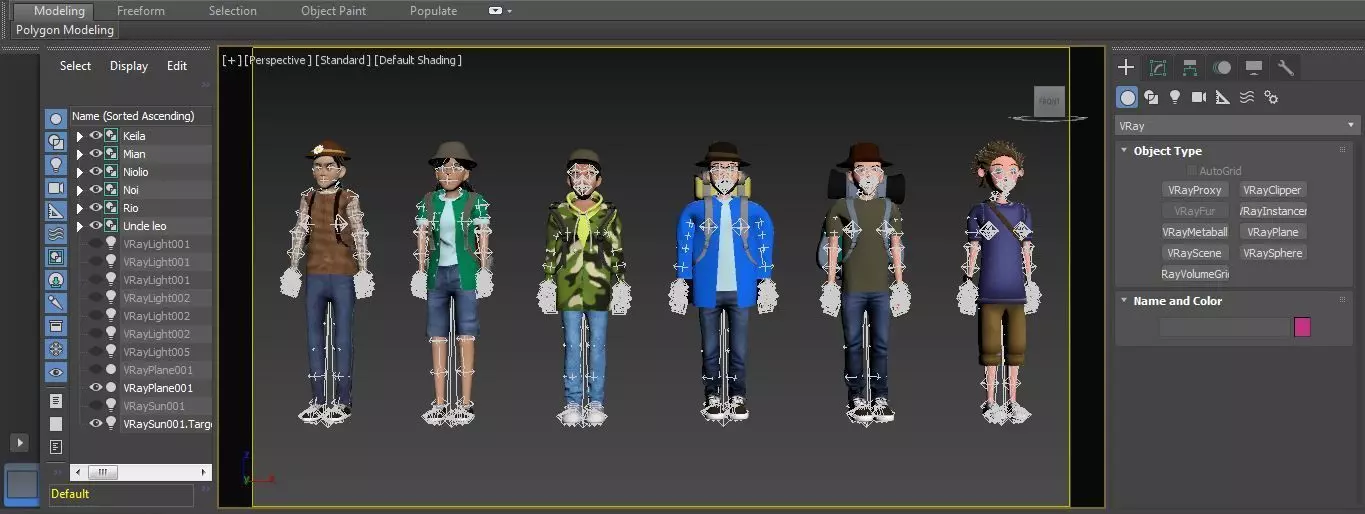This screenshot has width=1365, height=514.
Task: Sort by the Name (Sorted Ascending) column header
Action: 141,116
